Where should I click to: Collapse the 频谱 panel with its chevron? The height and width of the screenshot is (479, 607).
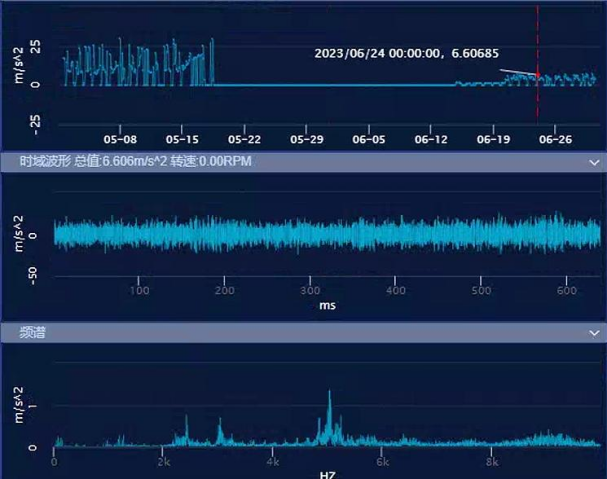[x=594, y=332]
